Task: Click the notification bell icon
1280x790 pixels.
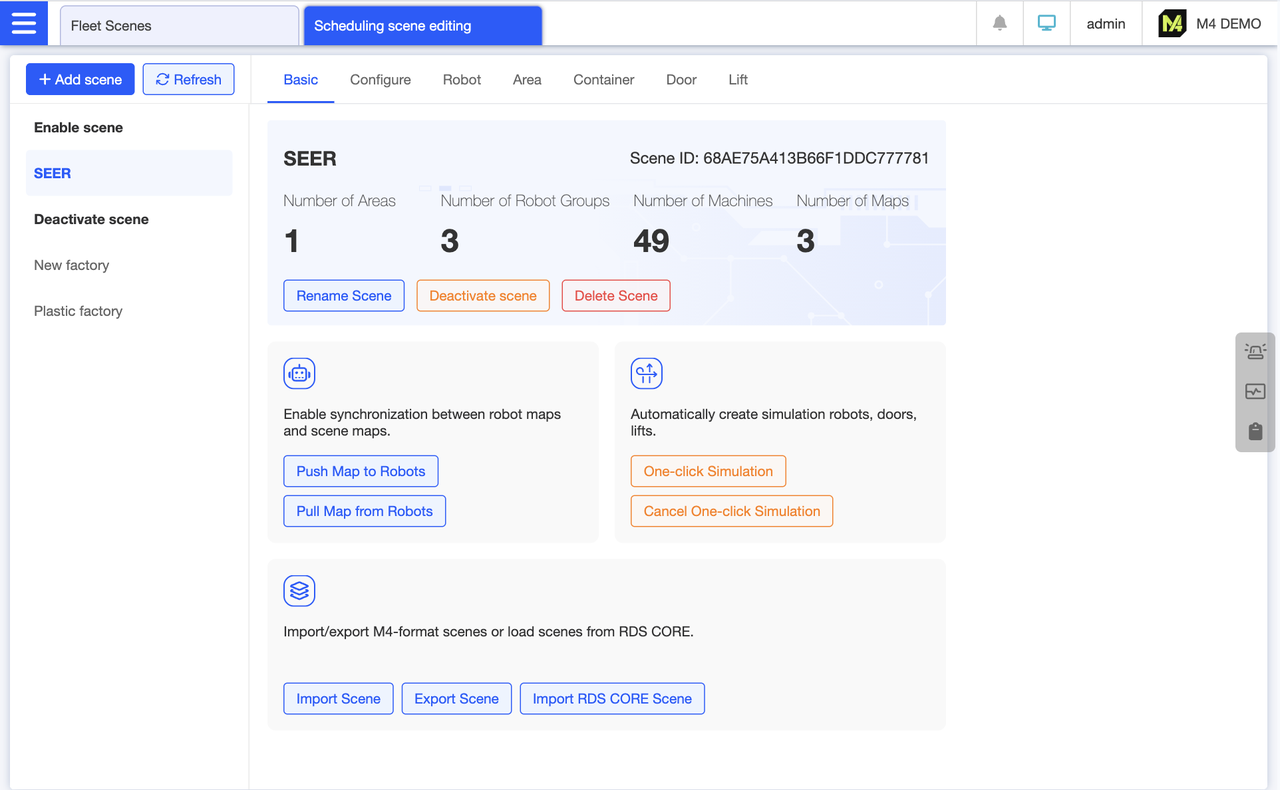Action: point(999,23)
